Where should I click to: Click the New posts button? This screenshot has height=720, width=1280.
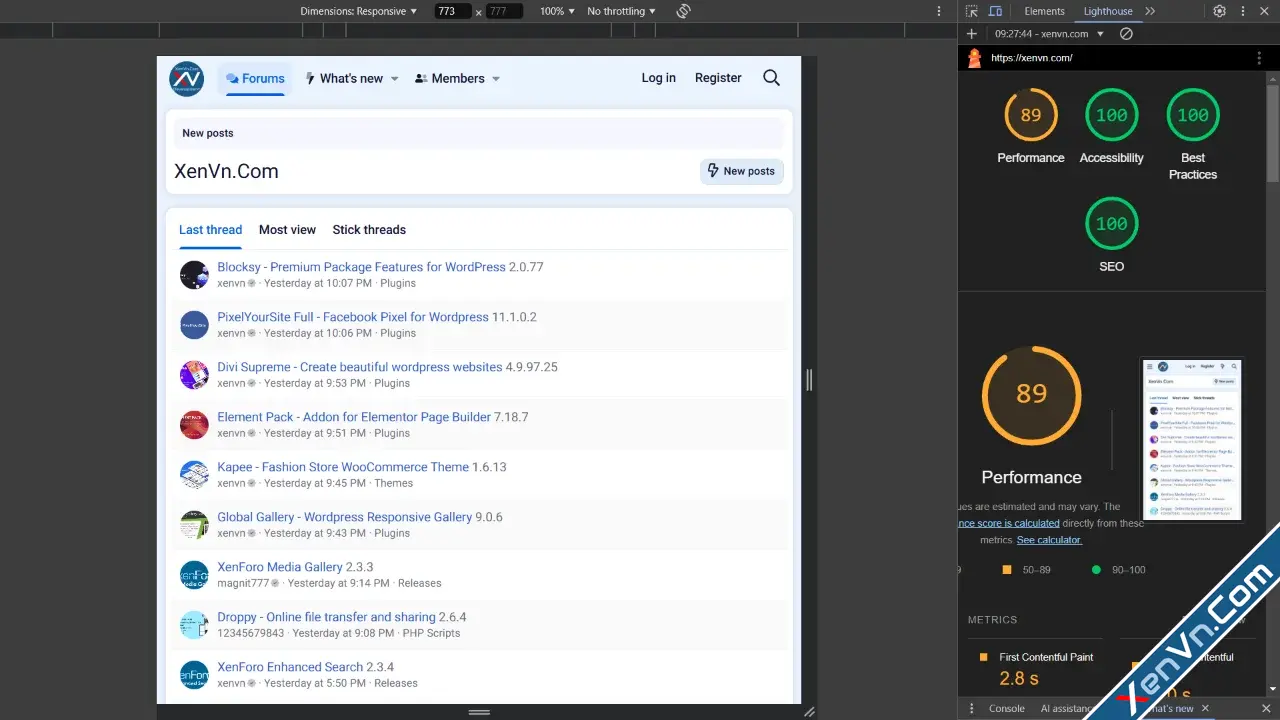[741, 171]
